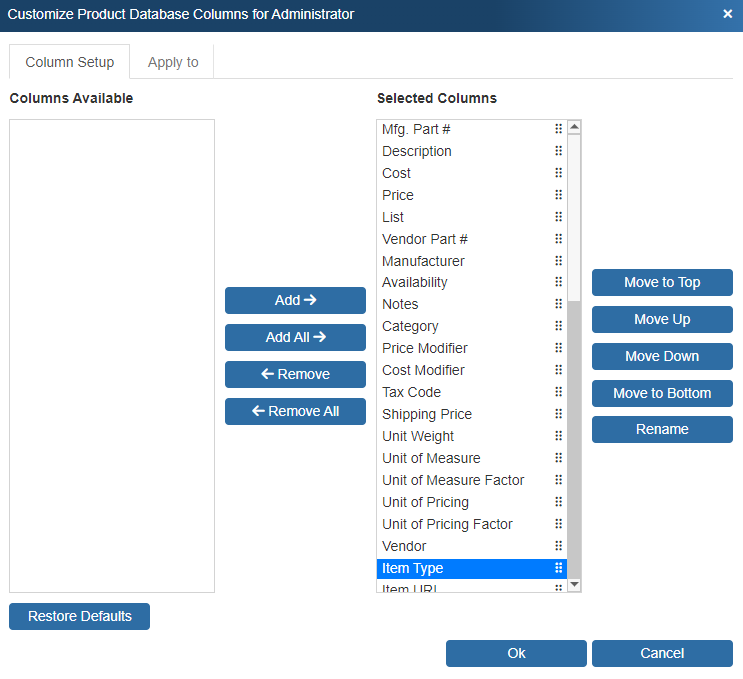Rename the selected column

pos(662,429)
